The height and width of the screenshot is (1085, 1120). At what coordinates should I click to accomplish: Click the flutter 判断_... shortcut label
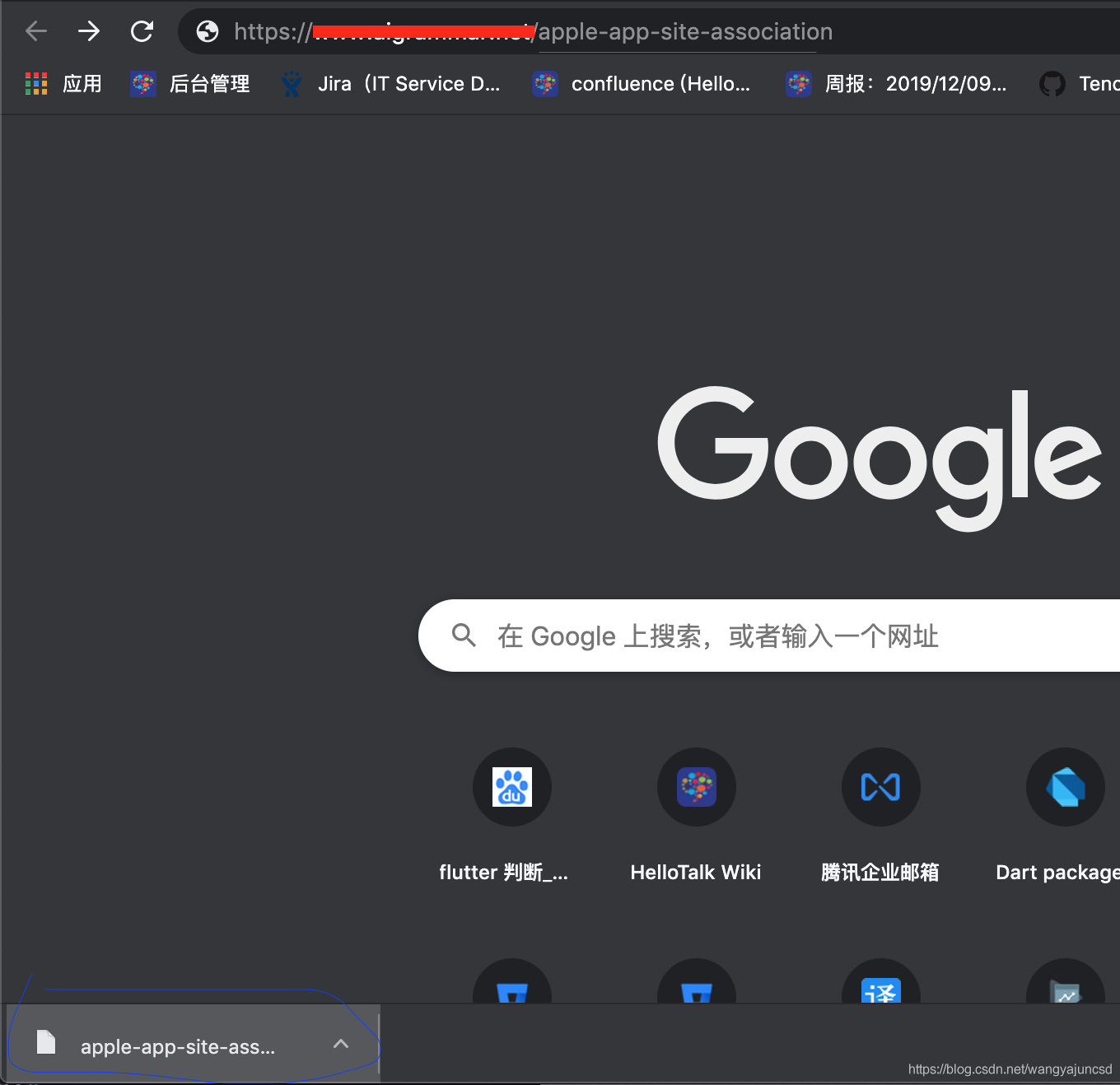click(x=504, y=873)
